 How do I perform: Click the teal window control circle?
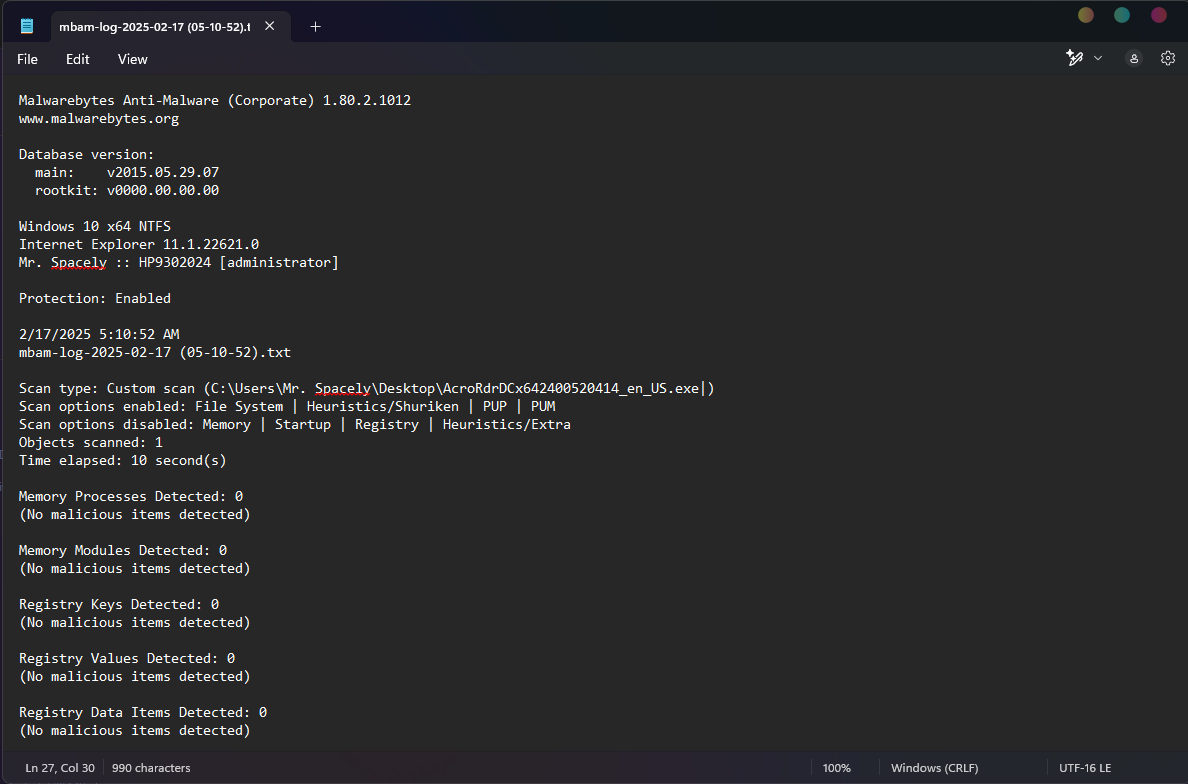(1122, 15)
